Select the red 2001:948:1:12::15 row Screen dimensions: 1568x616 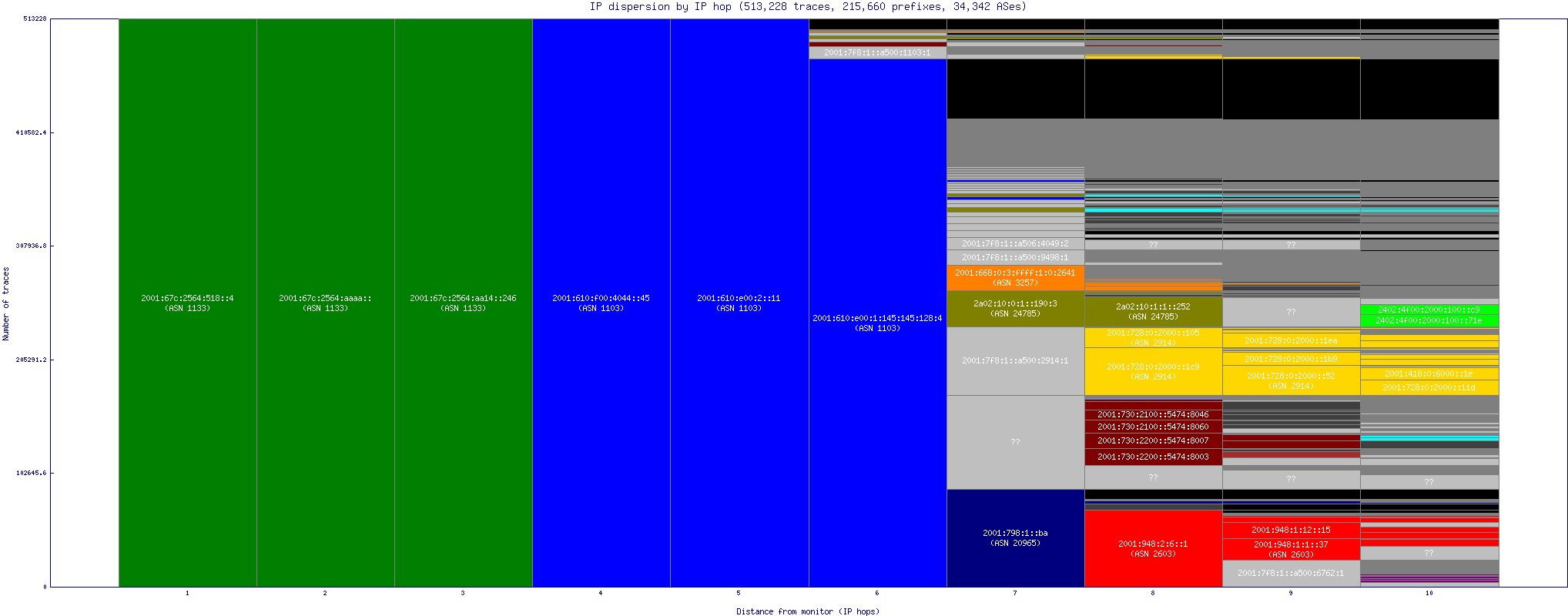[x=1291, y=530]
